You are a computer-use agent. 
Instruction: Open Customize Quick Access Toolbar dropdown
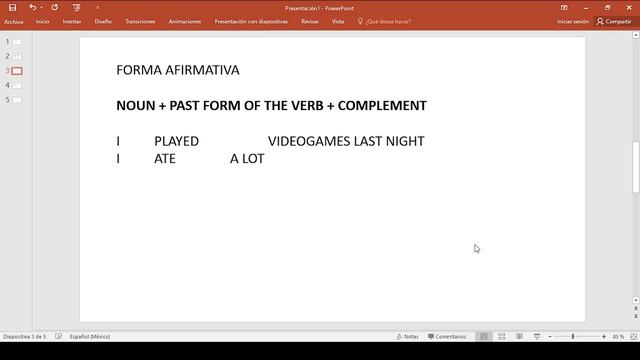[x=98, y=8]
